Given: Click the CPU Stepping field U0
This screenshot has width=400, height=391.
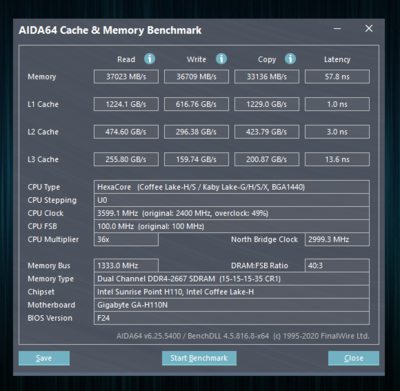Looking at the screenshot, I should click(232, 200).
